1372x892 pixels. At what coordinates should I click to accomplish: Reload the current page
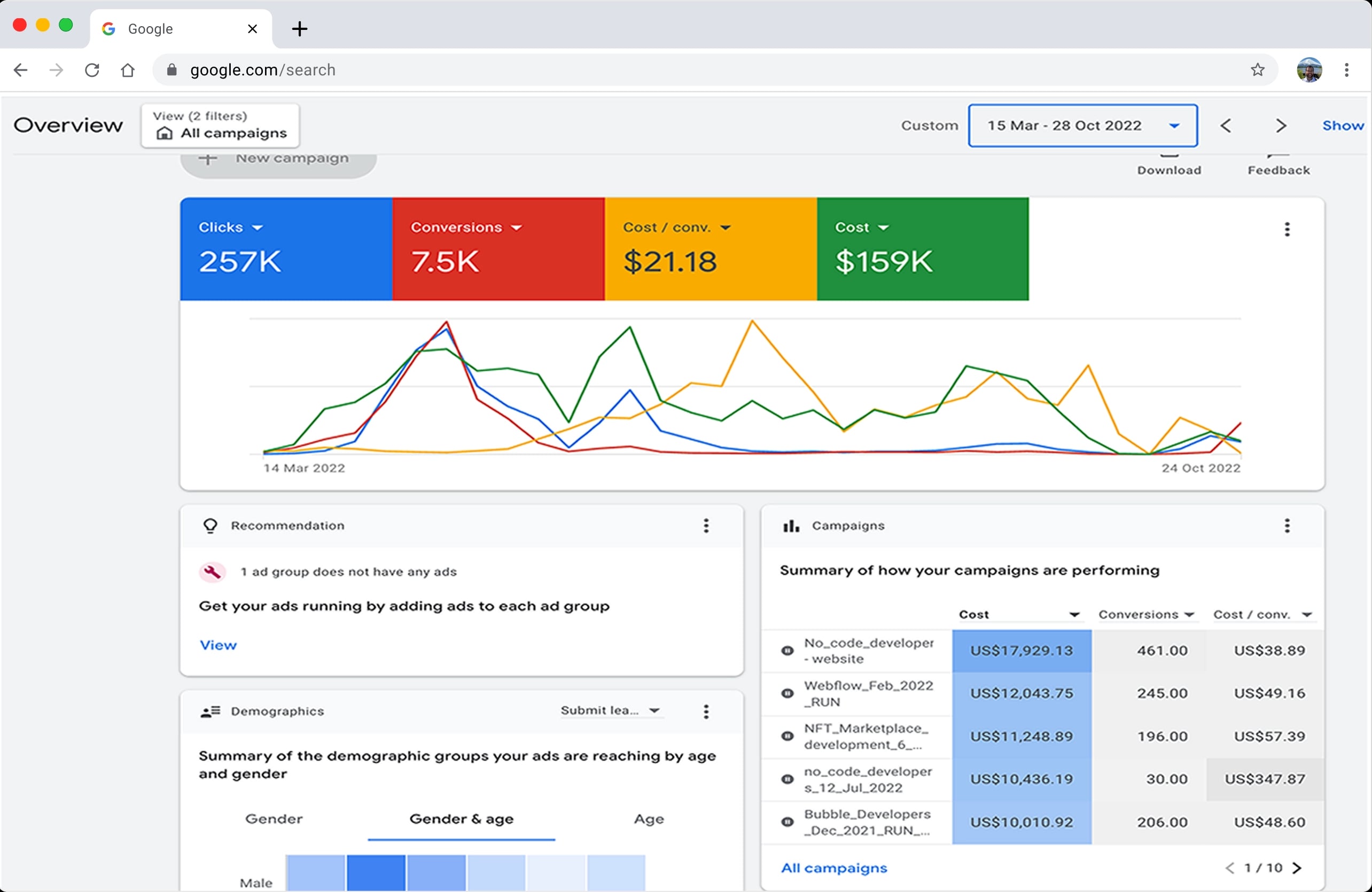(x=92, y=71)
